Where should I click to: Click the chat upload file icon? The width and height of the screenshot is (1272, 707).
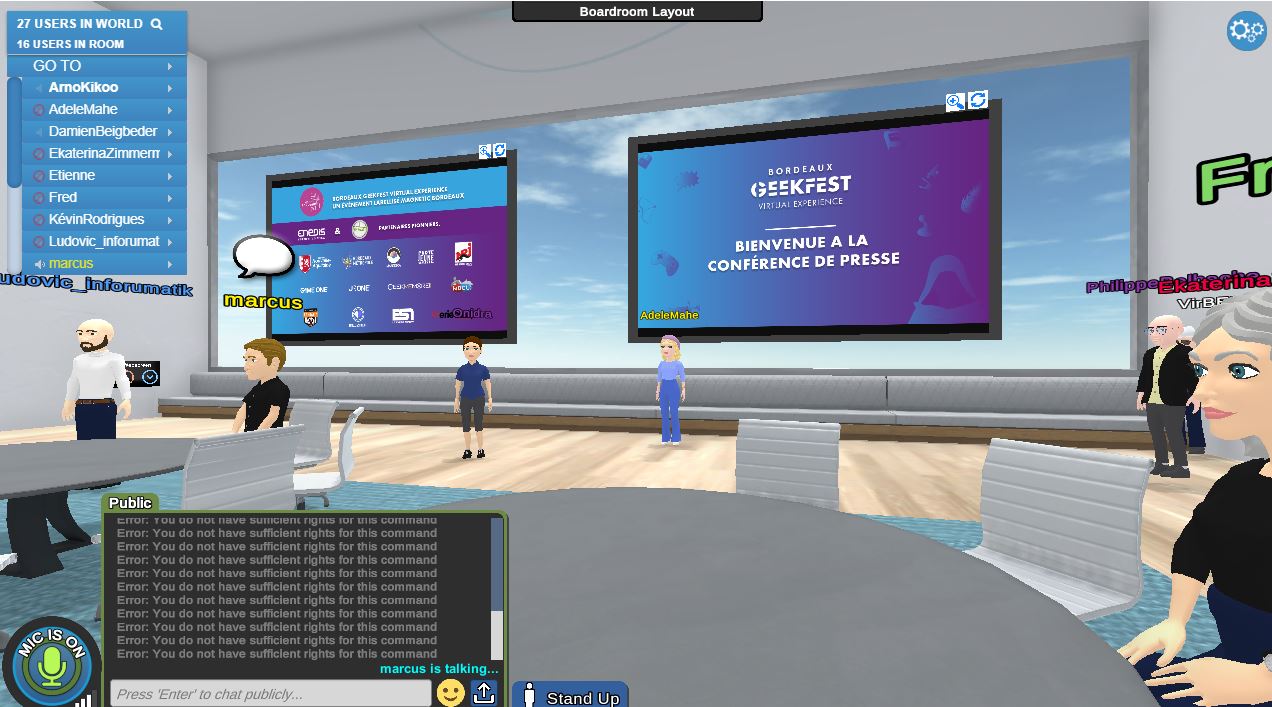coord(484,692)
